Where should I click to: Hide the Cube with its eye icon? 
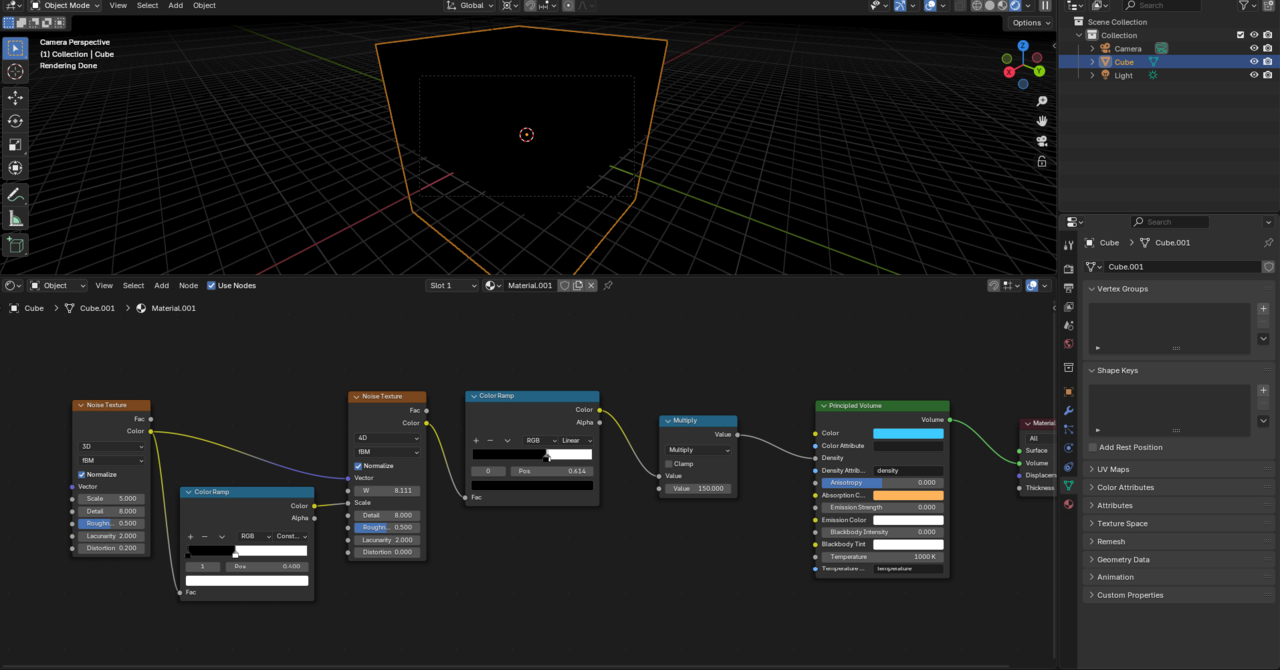1253,61
